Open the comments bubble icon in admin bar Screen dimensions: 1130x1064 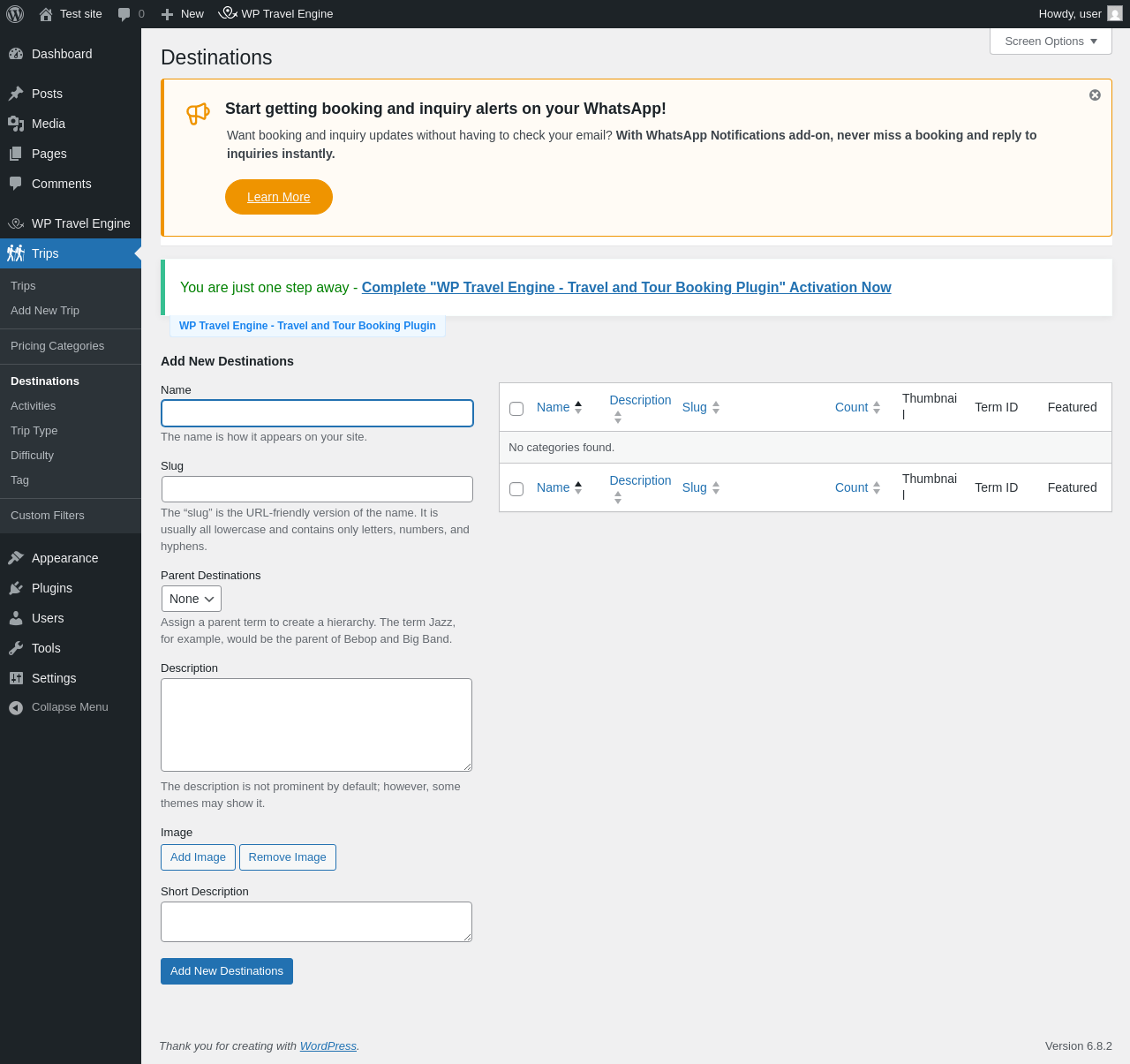[124, 14]
